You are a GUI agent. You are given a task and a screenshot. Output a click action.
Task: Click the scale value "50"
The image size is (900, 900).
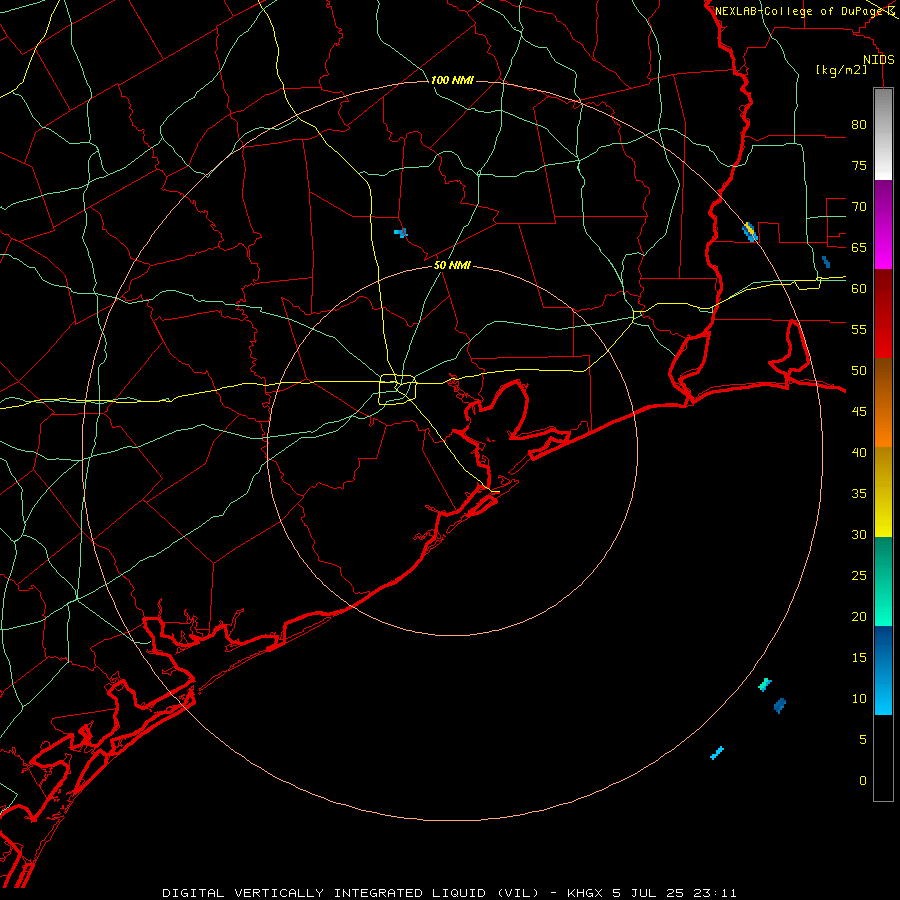[x=859, y=370]
